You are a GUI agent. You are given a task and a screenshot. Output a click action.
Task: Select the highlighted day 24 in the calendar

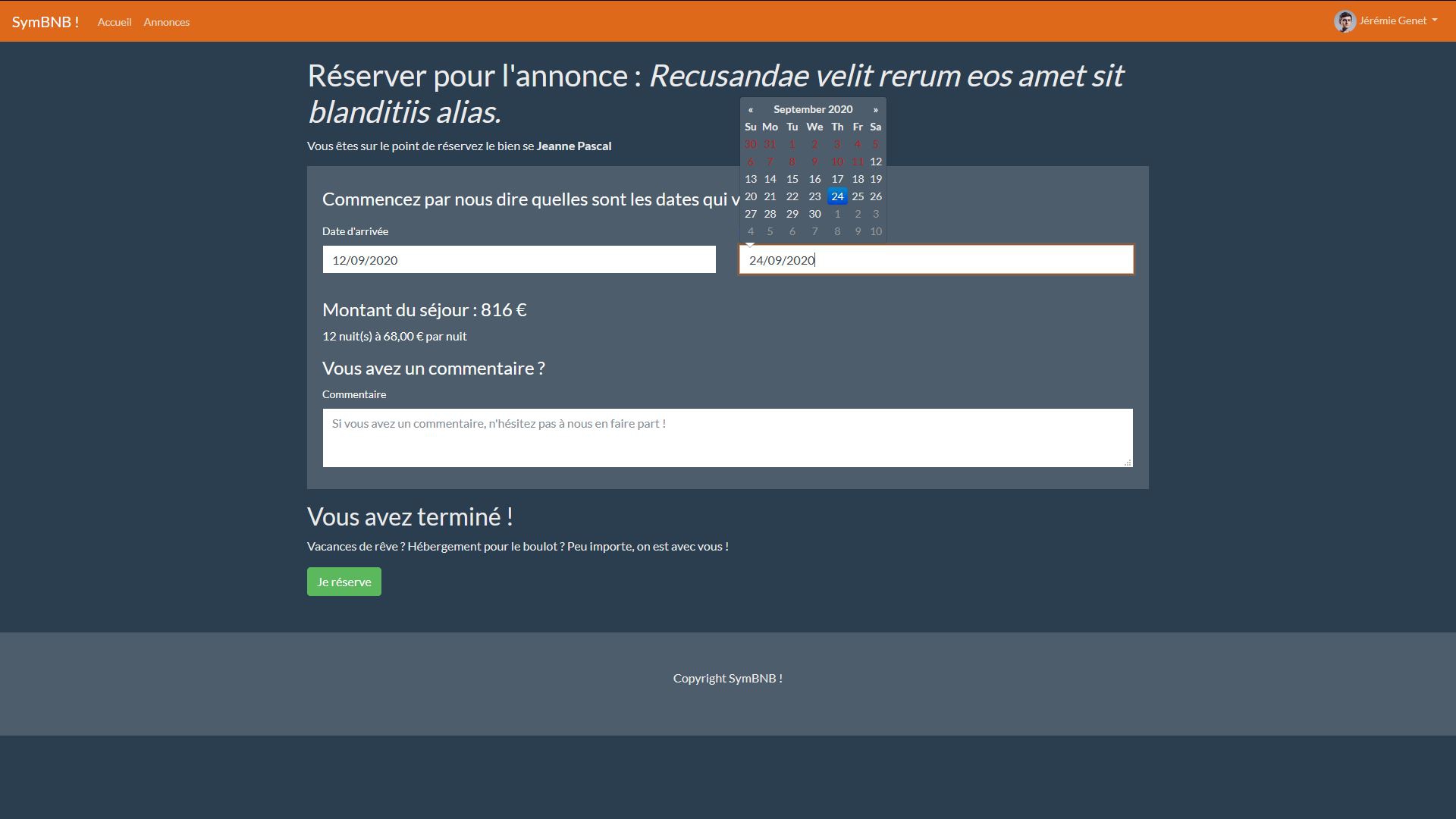click(x=837, y=196)
